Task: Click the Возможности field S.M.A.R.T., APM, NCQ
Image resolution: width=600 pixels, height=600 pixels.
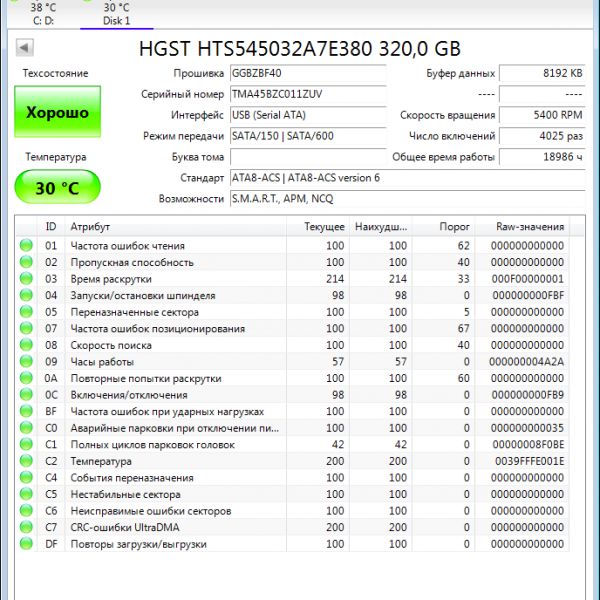Action: [x=408, y=199]
